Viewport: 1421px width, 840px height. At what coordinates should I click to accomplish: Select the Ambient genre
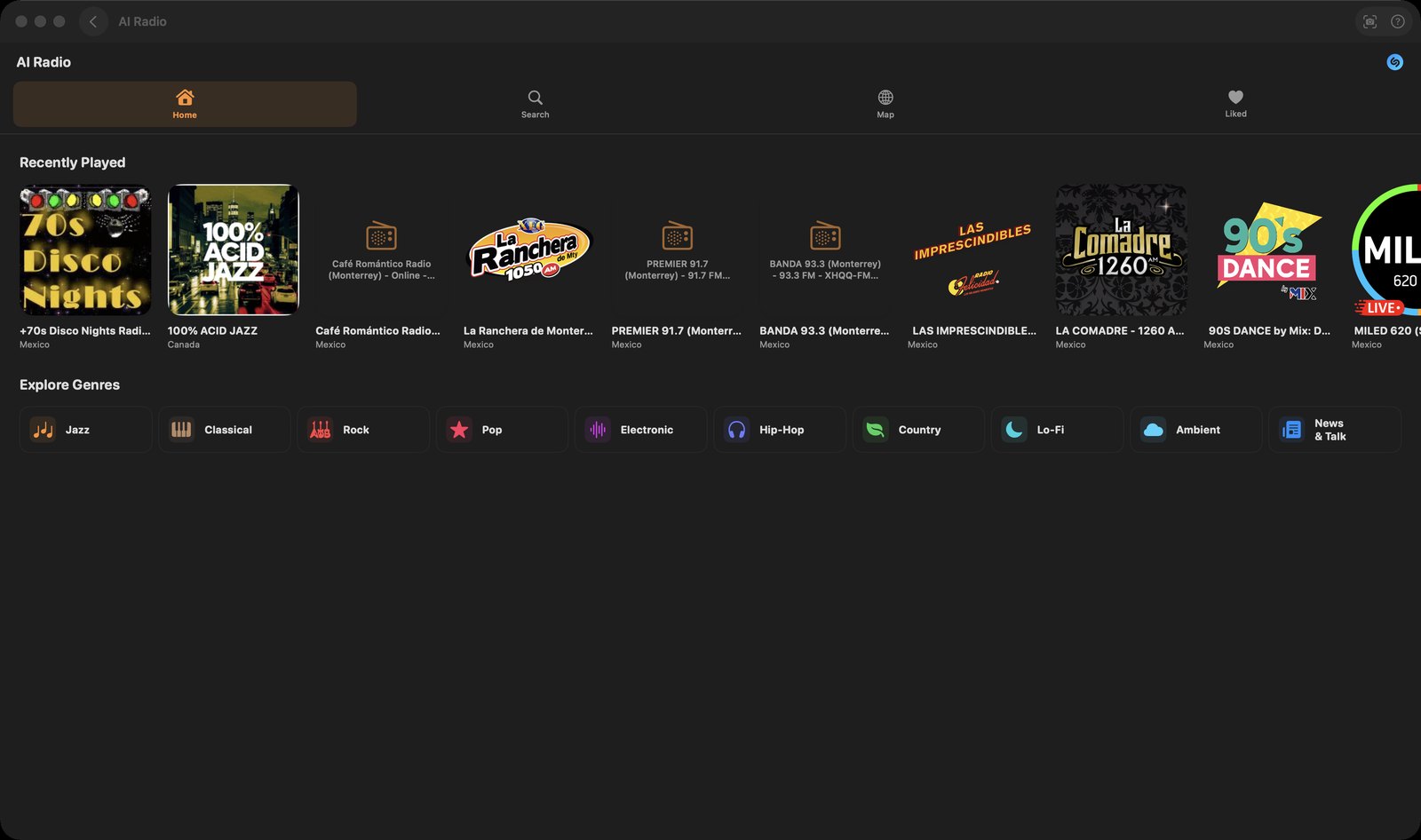point(1195,430)
